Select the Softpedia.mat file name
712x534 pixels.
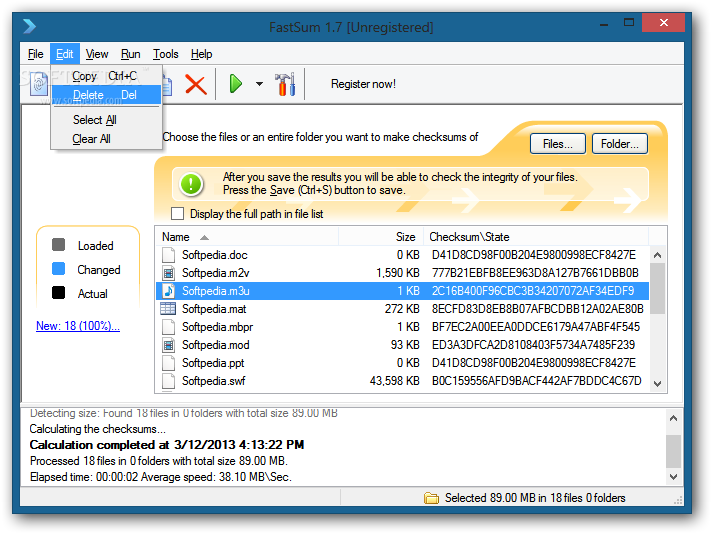(x=214, y=309)
